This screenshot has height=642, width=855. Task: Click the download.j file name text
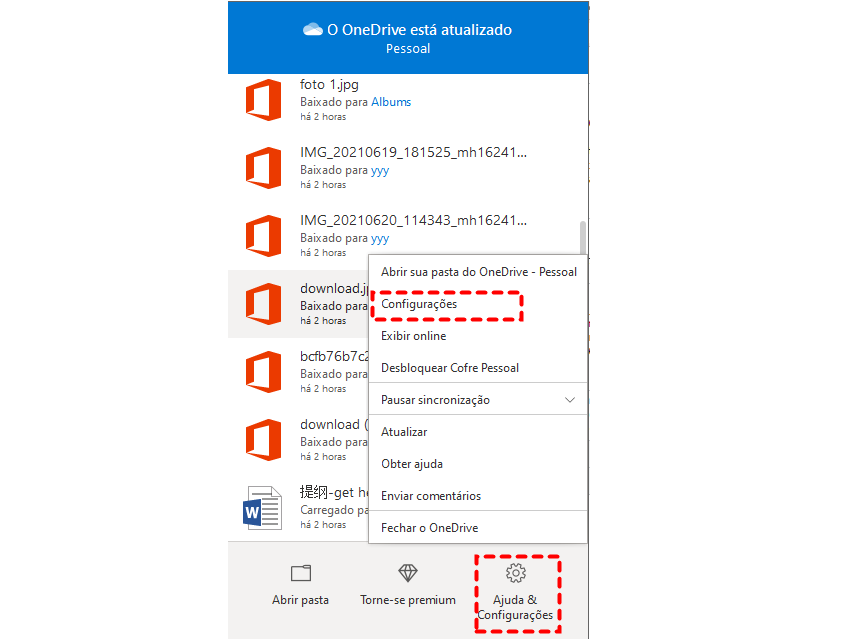pyautogui.click(x=334, y=288)
